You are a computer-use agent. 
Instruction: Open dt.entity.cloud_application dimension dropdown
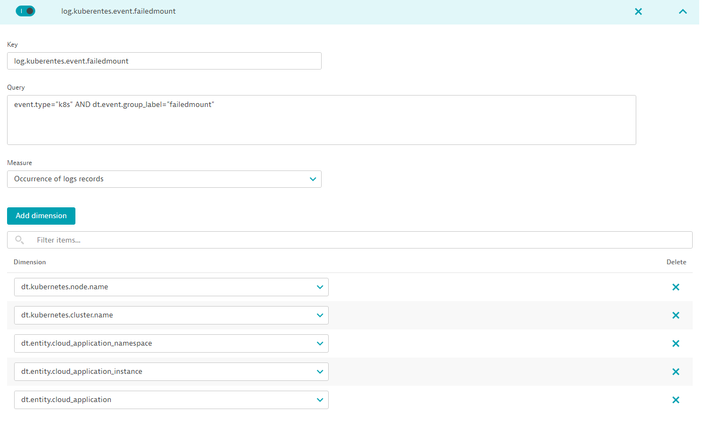click(171, 400)
